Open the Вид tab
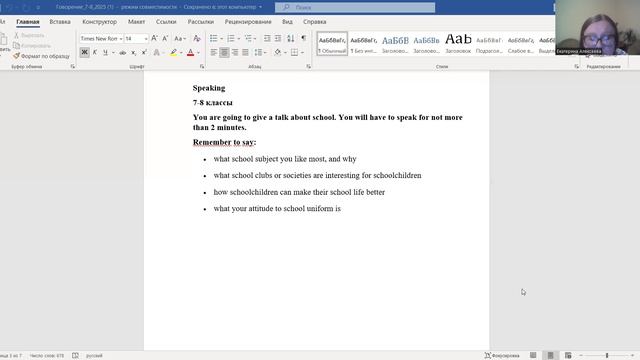640x360 pixels. [x=287, y=22]
